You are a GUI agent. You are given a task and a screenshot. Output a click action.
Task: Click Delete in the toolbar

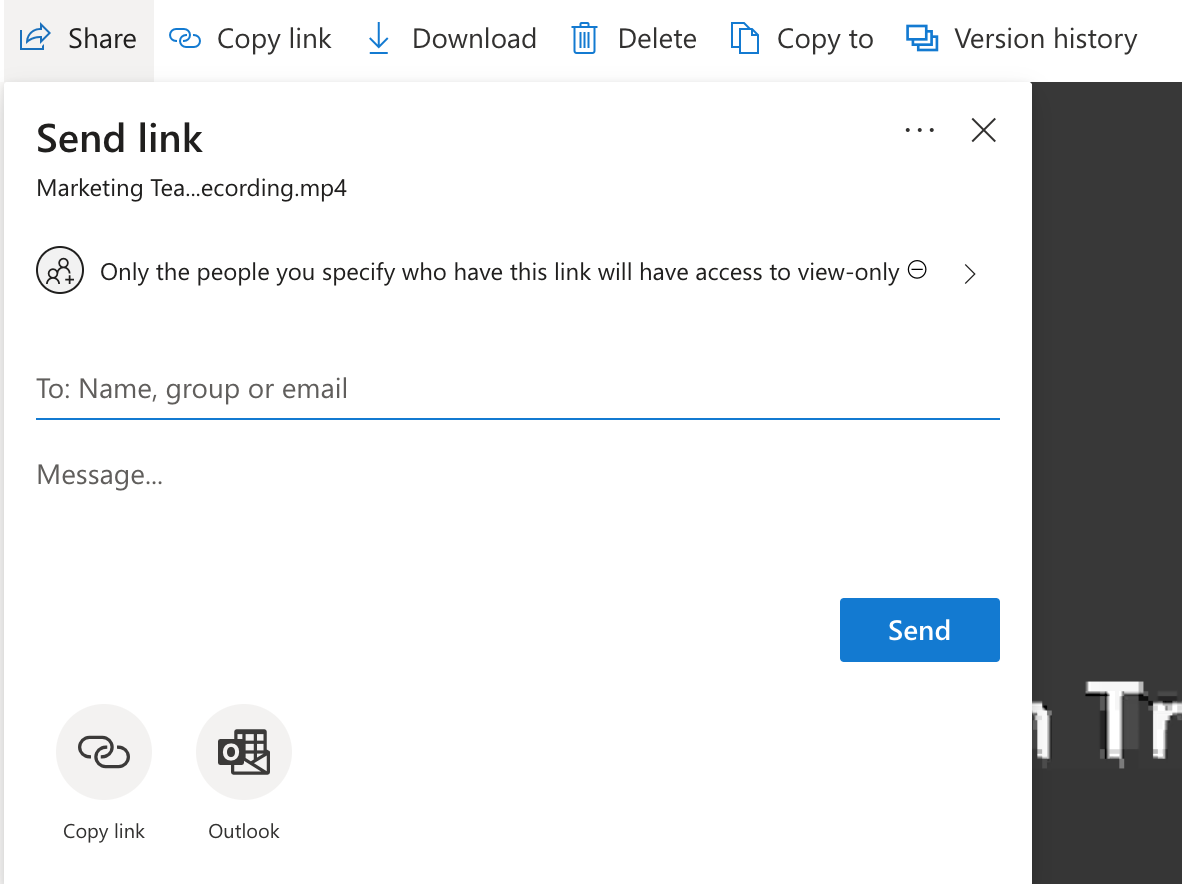pyautogui.click(x=633, y=38)
